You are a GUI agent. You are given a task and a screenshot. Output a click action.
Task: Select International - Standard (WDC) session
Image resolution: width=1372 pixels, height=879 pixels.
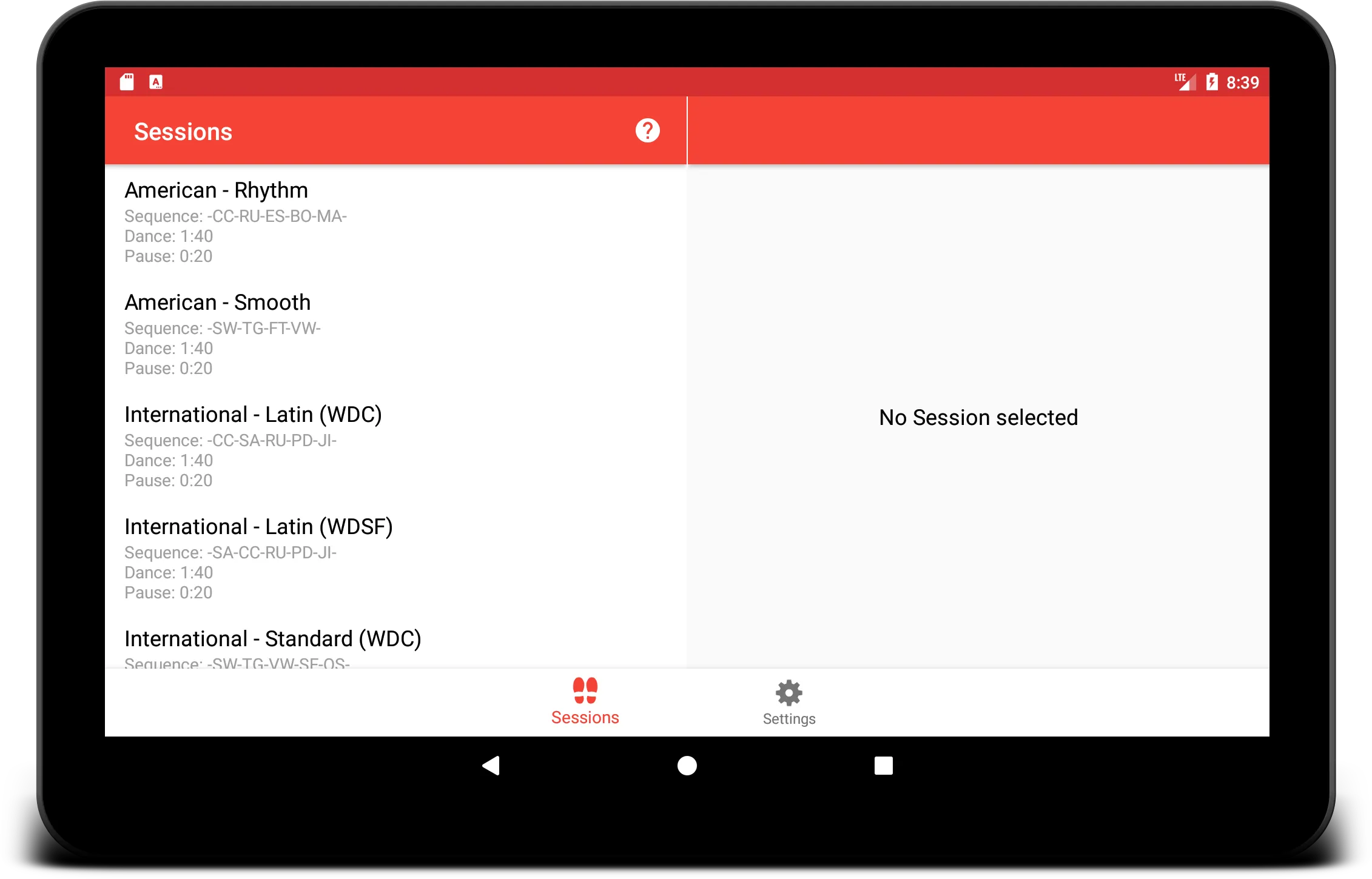(x=272, y=638)
